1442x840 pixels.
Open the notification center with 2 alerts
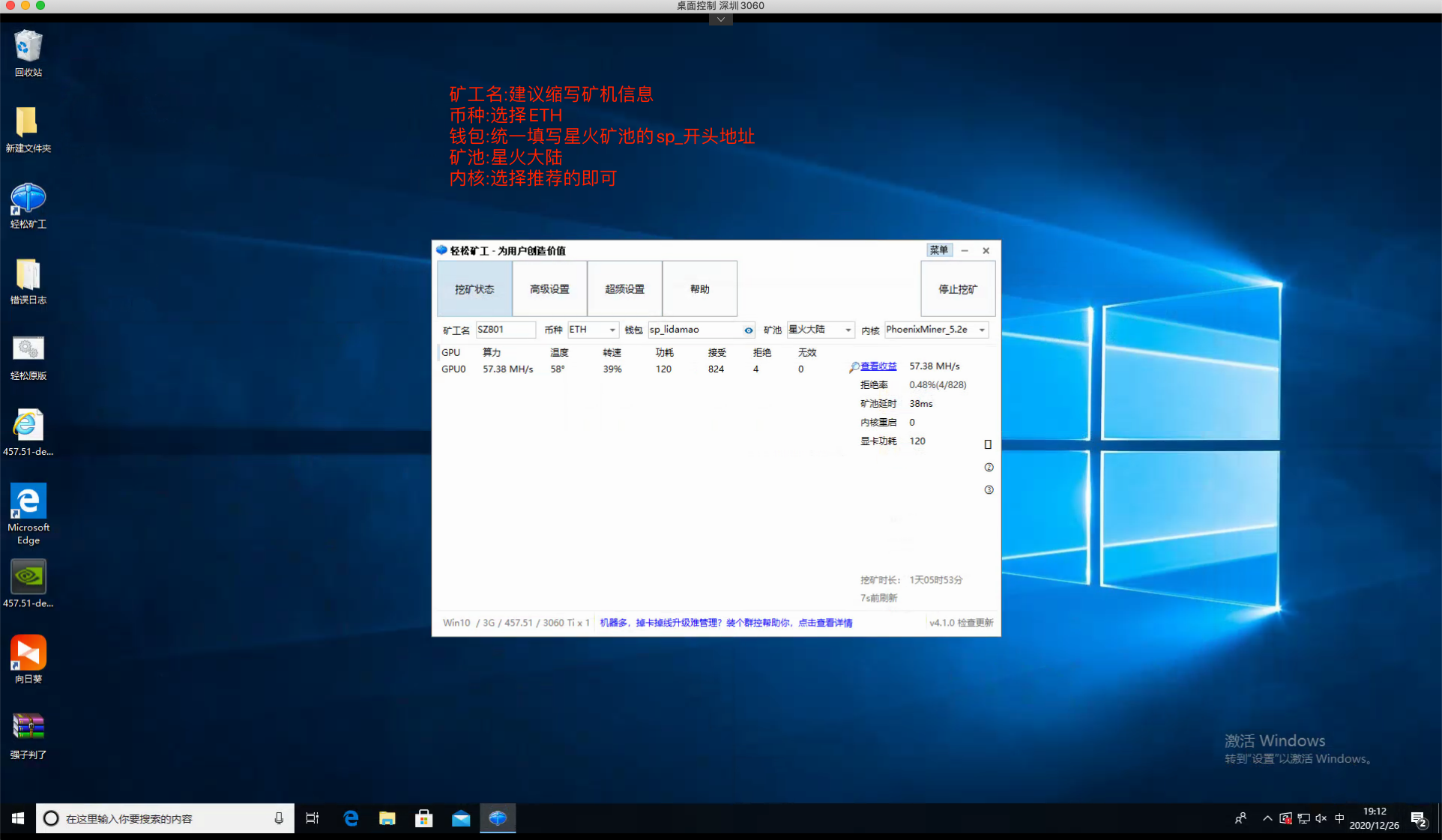click(1418, 819)
